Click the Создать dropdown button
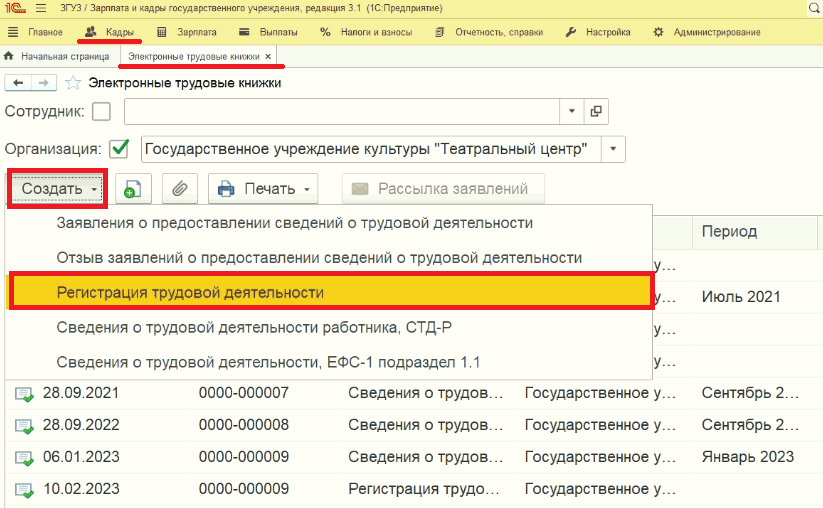The width and height of the screenshot is (823, 508). click(58, 188)
